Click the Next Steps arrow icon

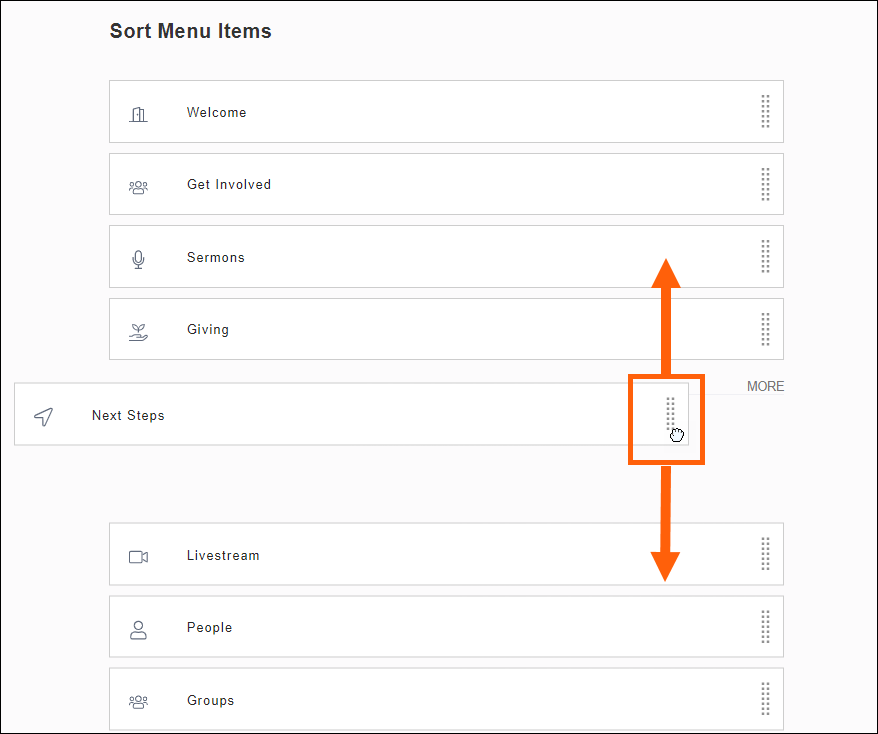pyautogui.click(x=44, y=417)
